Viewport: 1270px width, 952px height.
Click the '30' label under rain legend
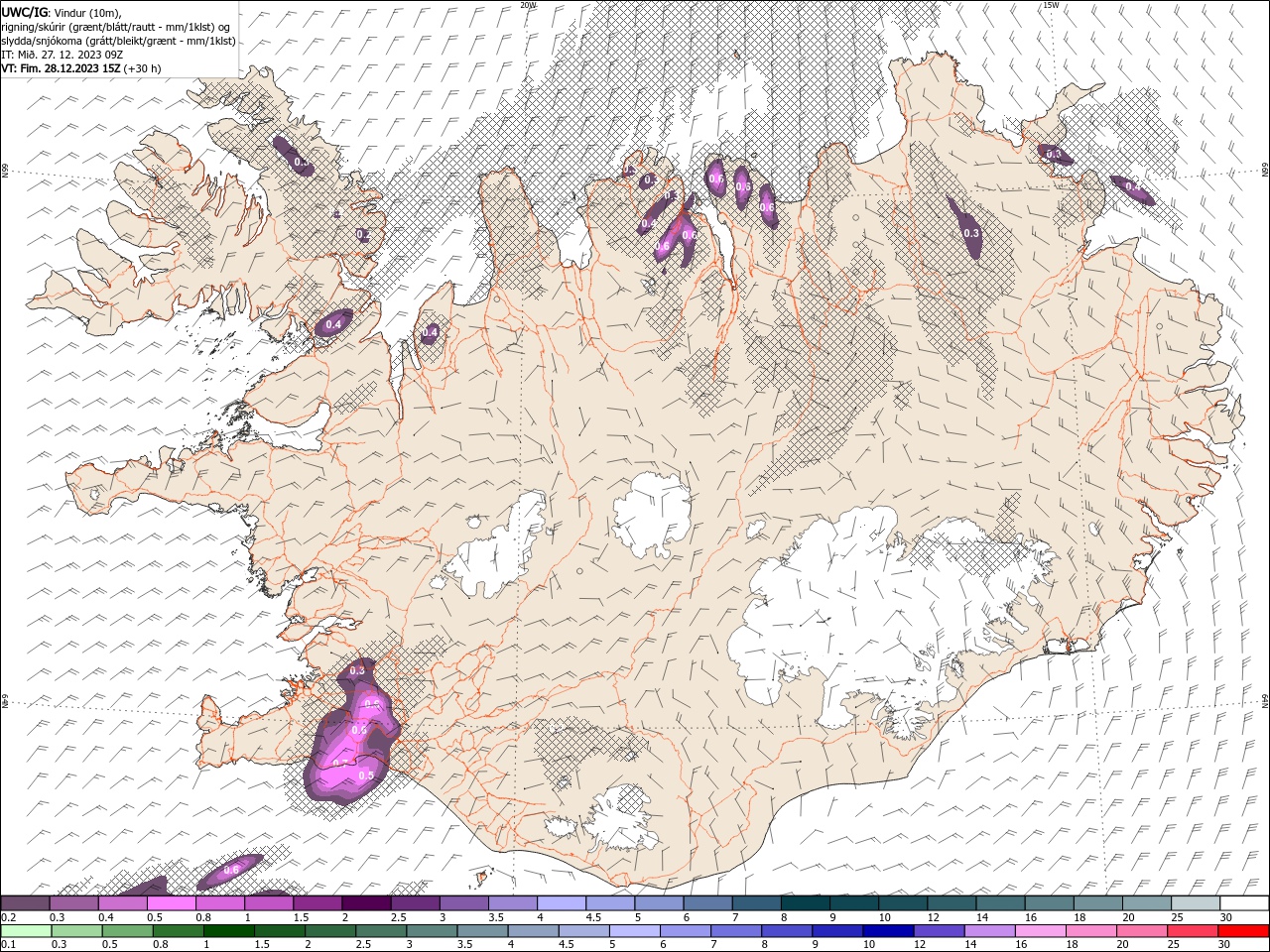[1222, 945]
